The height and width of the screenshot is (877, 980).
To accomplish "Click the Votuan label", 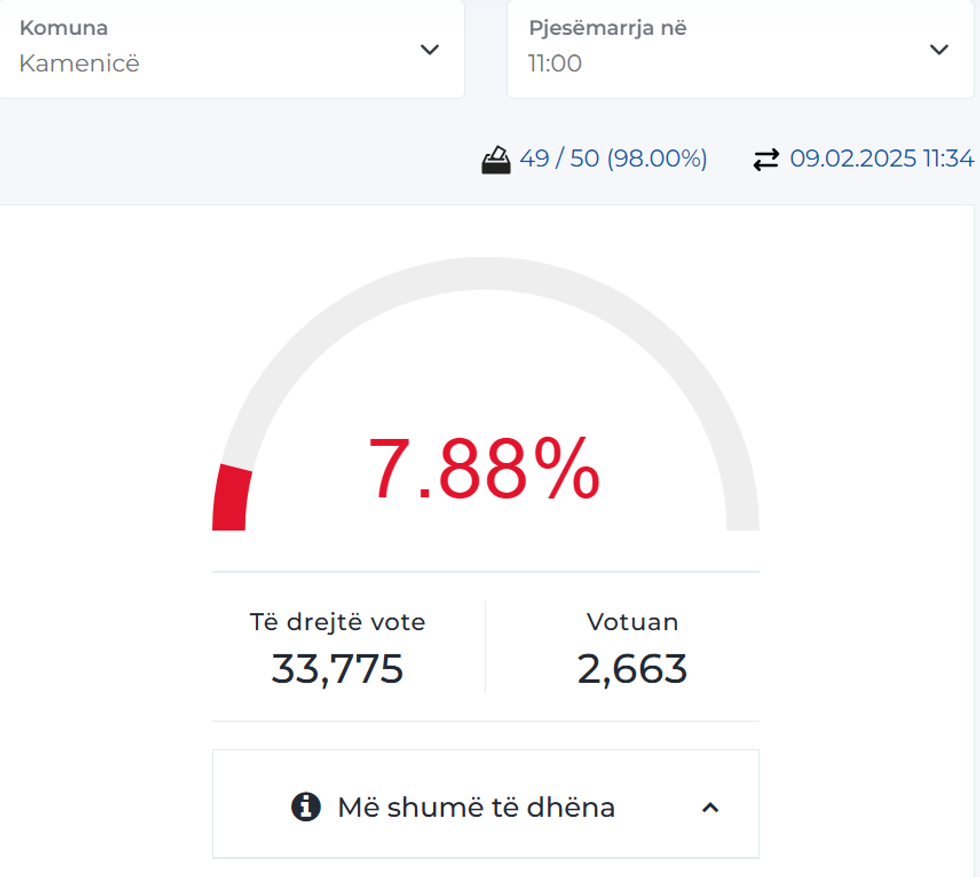I will [632, 622].
